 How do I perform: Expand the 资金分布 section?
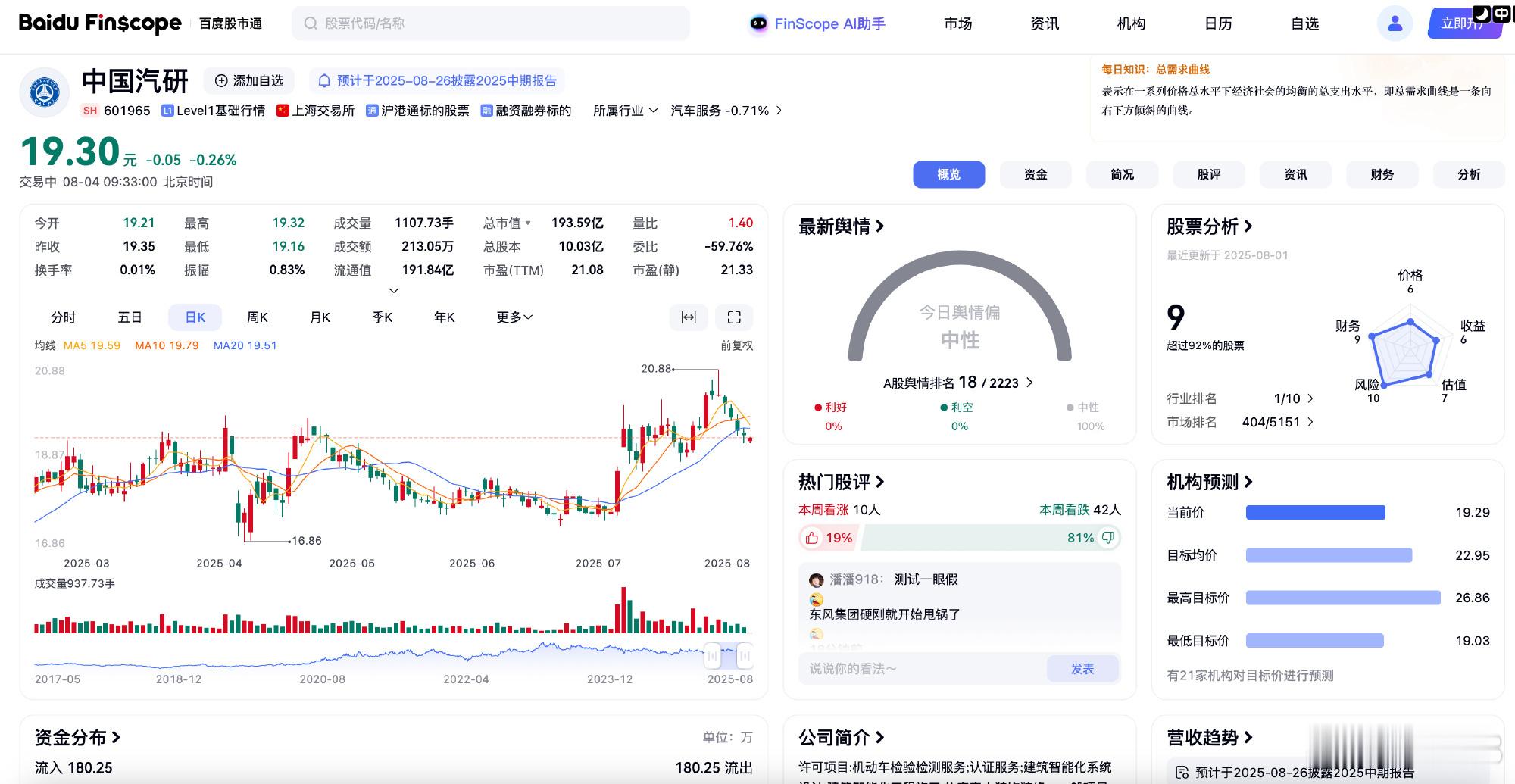(x=77, y=737)
